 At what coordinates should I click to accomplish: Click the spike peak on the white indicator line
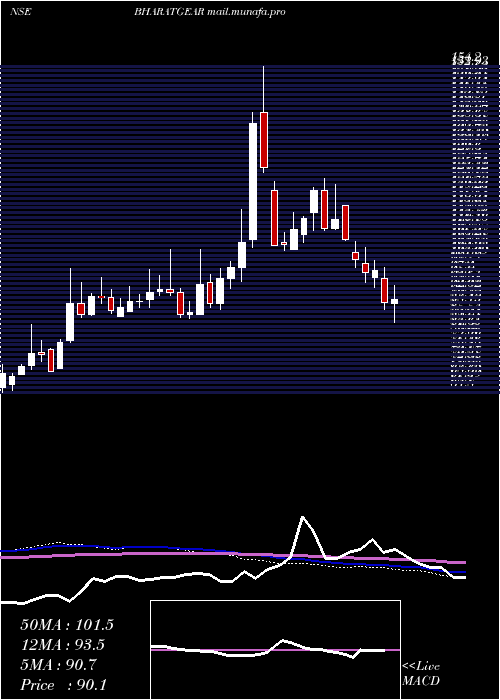click(x=303, y=517)
